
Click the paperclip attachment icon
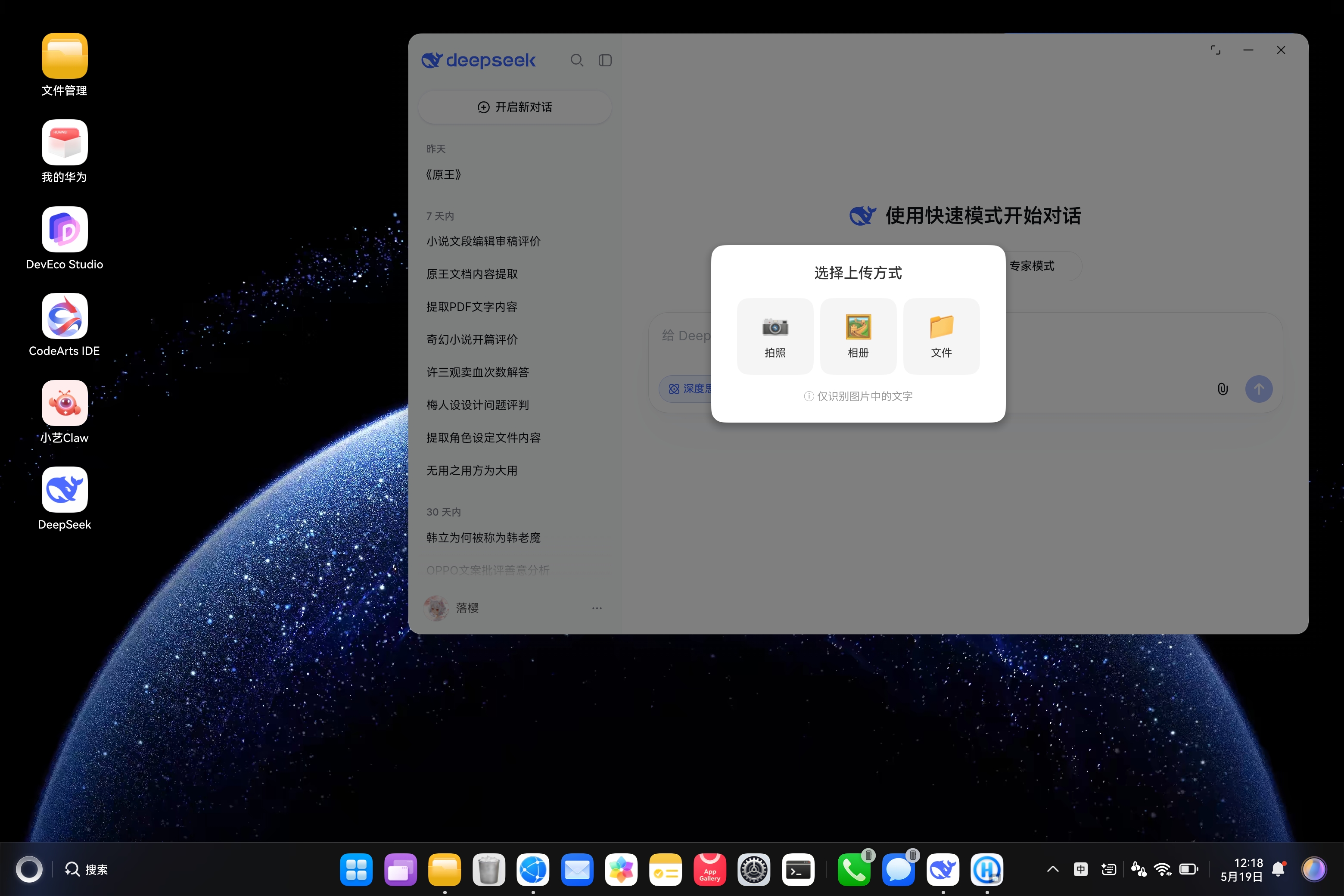click(1222, 389)
